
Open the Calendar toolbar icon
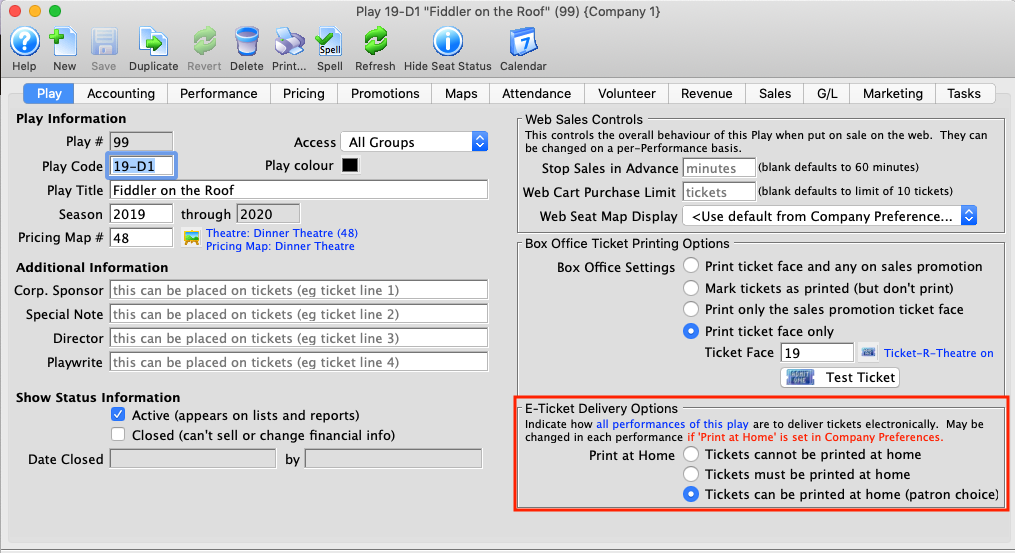523,42
